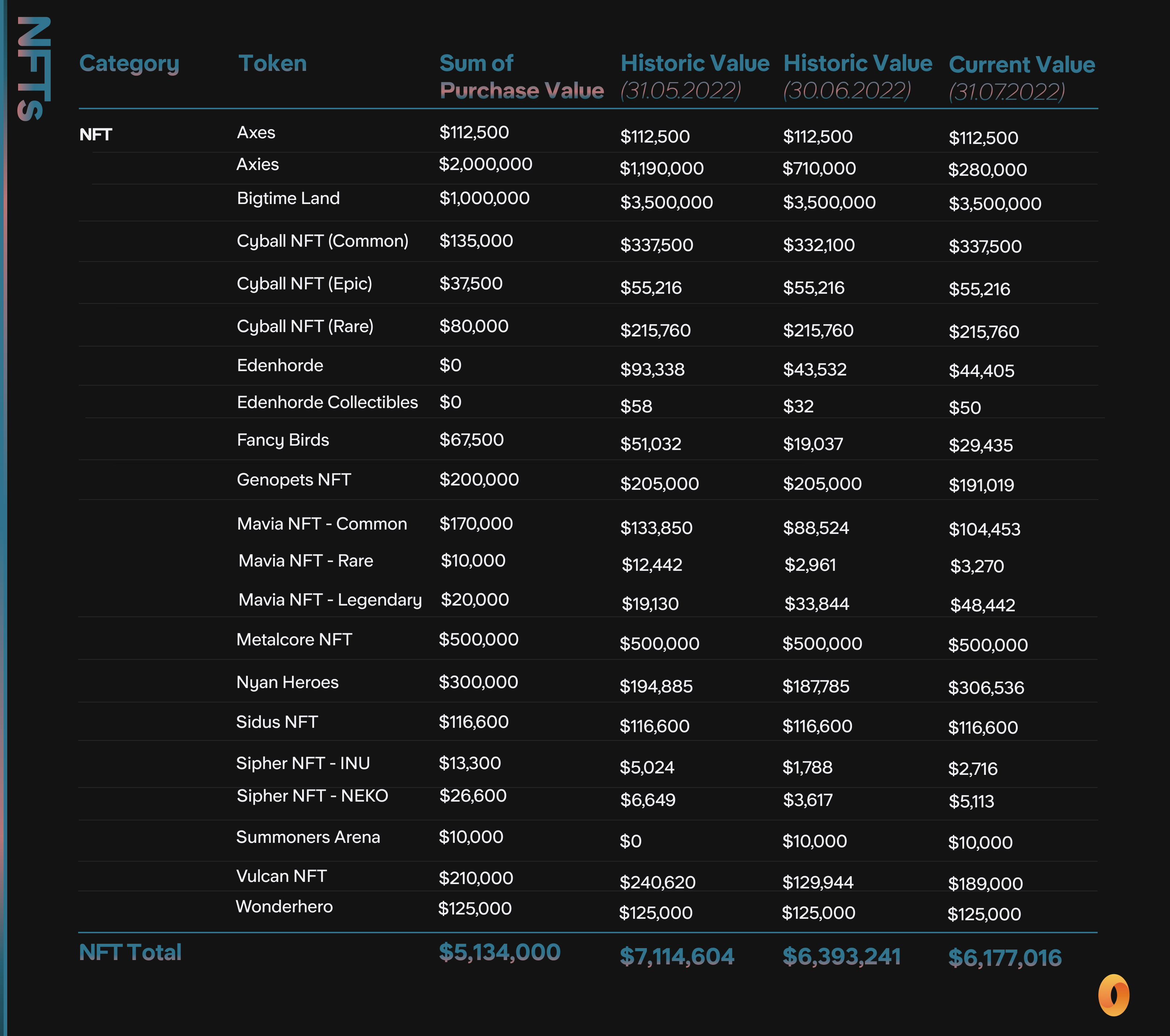The image size is (1170, 1036).
Task: Click the orange logo icon
Action: (x=1113, y=995)
